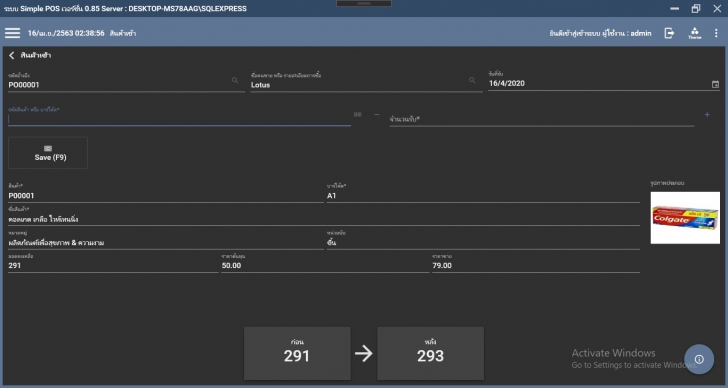Click the product code or barcode input
The width and height of the screenshot is (728, 388).
click(x=179, y=116)
